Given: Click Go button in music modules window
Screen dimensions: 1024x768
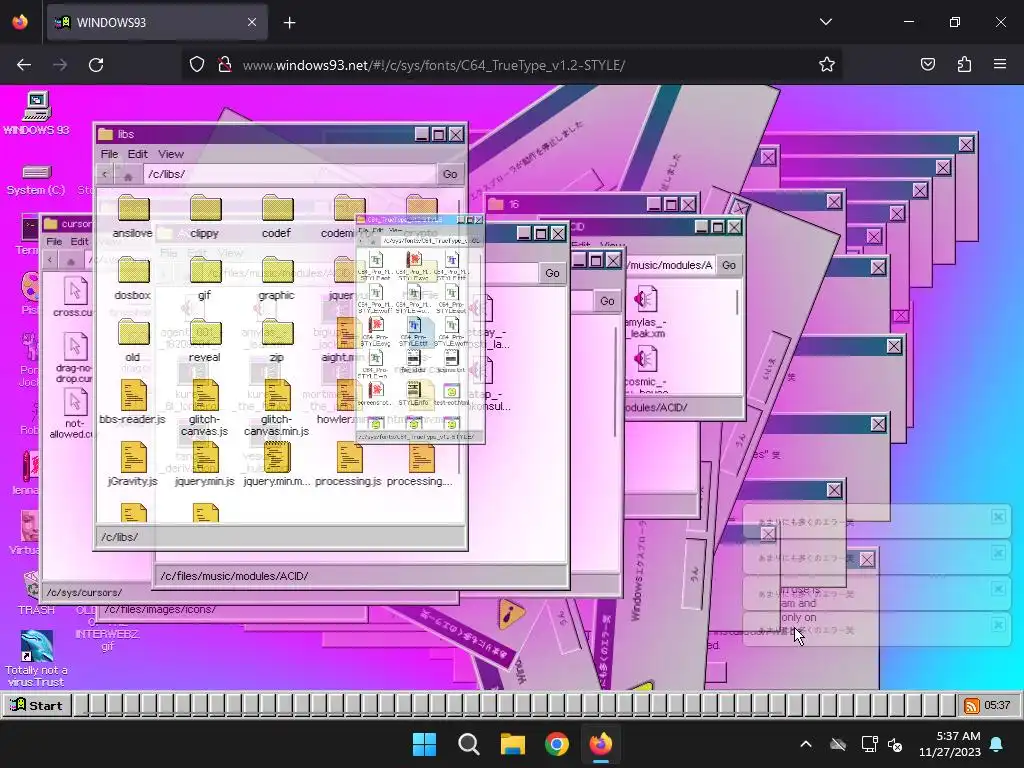Looking at the screenshot, I should click(729, 265).
